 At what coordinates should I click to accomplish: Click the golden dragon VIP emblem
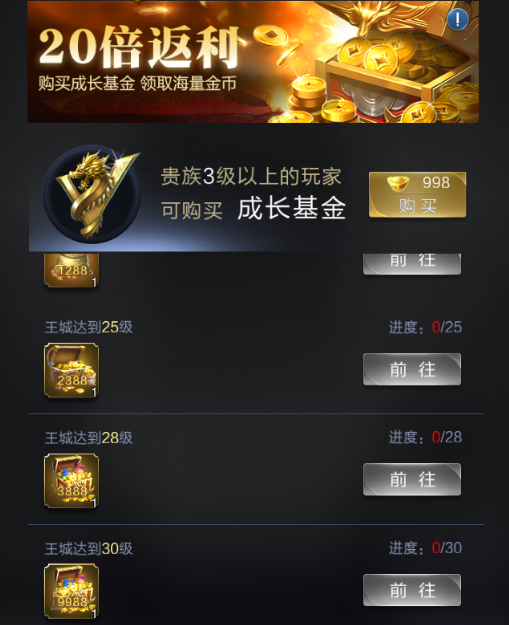(92, 194)
